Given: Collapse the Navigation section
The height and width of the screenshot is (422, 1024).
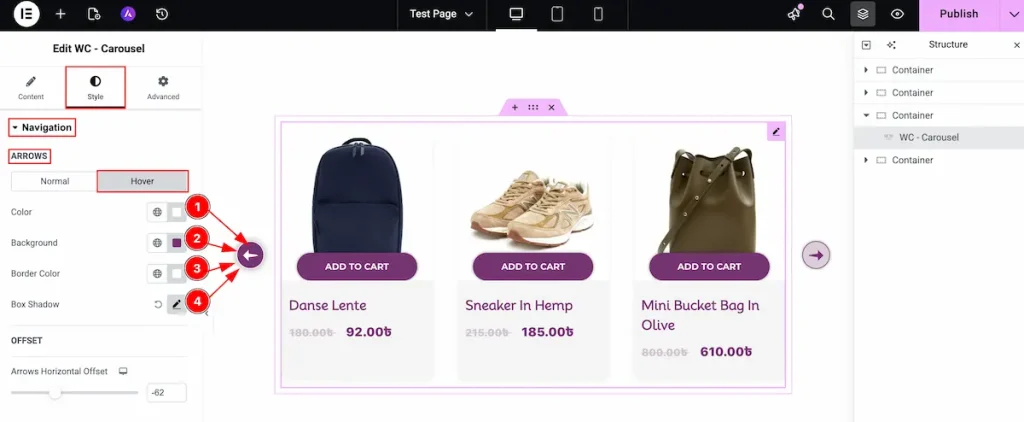Looking at the screenshot, I should point(42,128).
